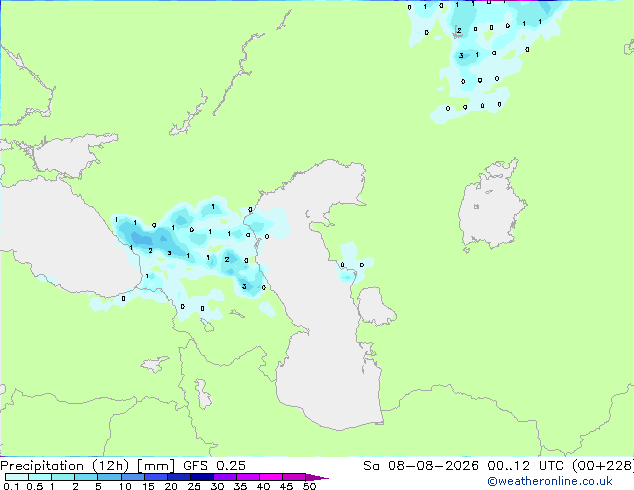
Task: Click the '[mm]' unit label
Action: click(156, 466)
